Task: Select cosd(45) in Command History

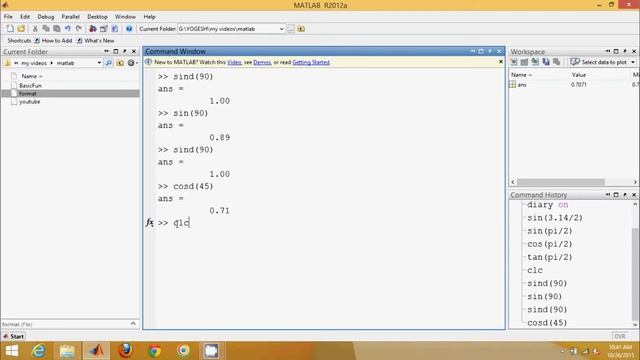Action: [547, 322]
